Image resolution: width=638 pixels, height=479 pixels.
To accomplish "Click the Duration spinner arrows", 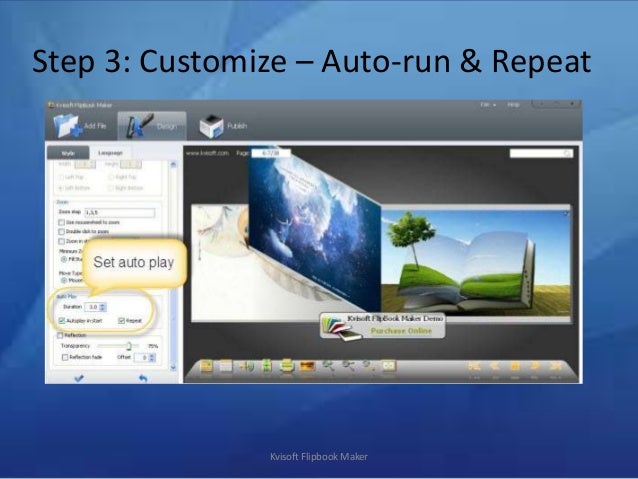I will pyautogui.click(x=103, y=307).
